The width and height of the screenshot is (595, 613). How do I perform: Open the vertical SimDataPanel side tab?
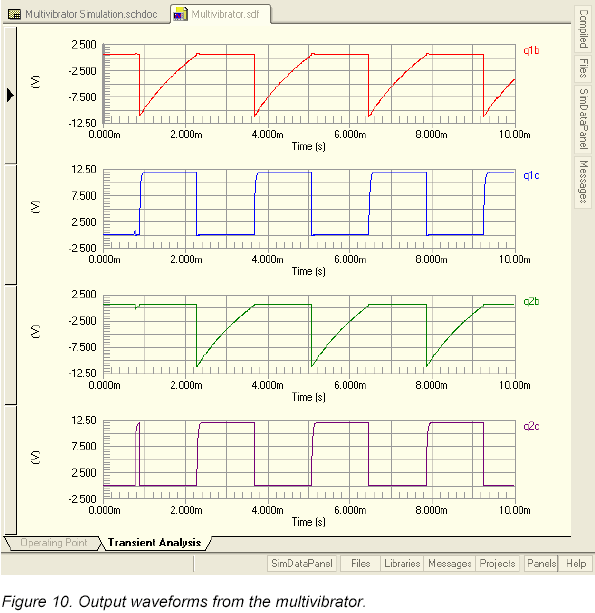pyautogui.click(x=583, y=118)
